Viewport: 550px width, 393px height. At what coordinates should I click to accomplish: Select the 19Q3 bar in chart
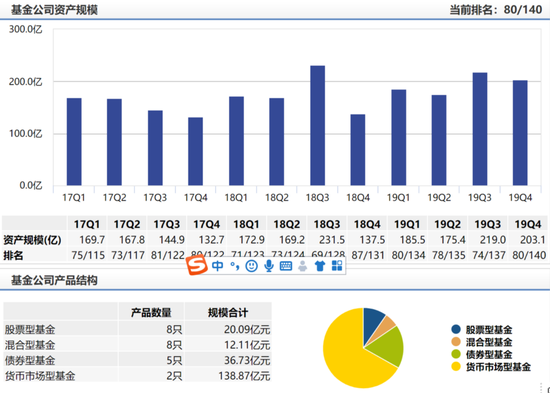(x=480, y=129)
